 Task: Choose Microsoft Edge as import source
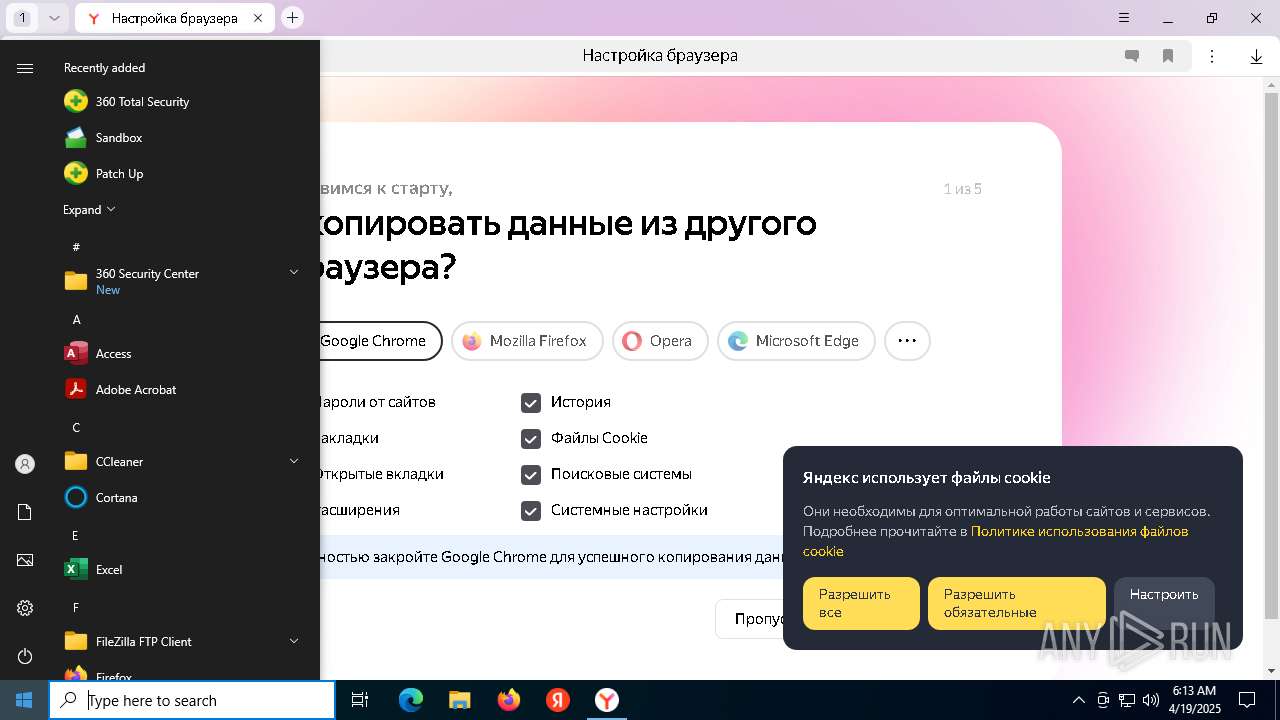coord(796,341)
